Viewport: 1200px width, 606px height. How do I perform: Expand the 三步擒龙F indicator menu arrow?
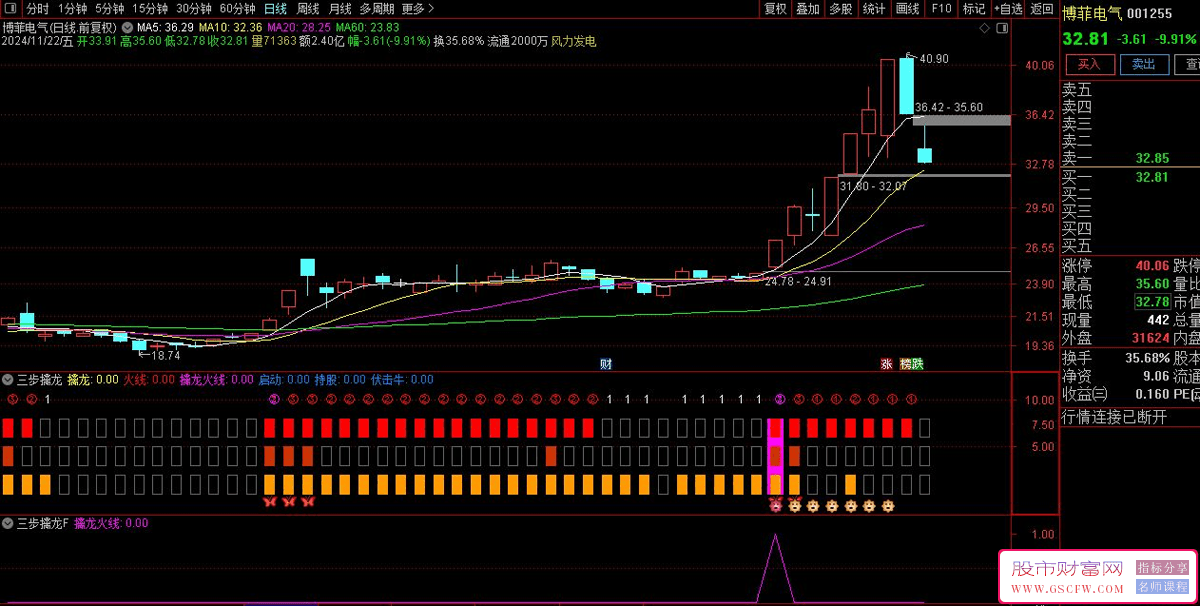pos(8,523)
